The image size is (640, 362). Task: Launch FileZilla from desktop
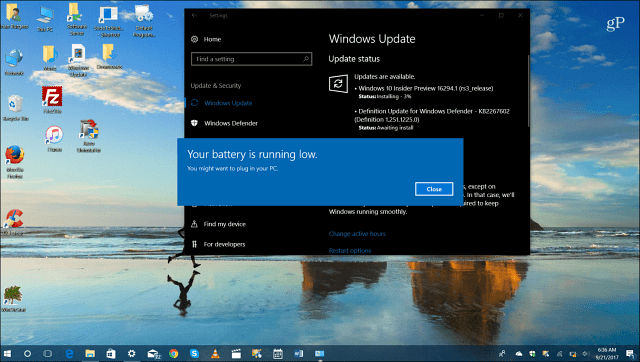click(52, 100)
